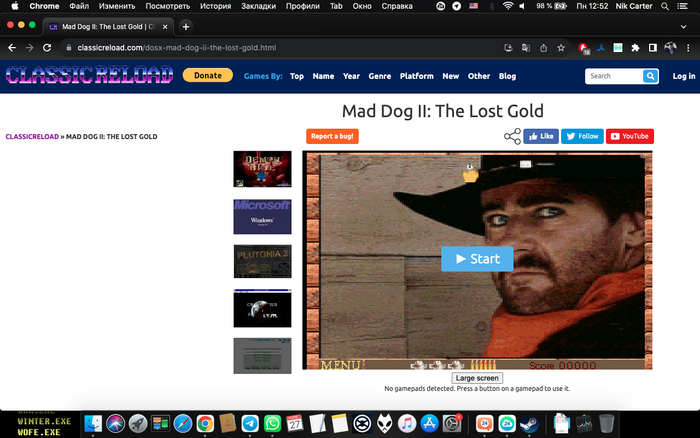This screenshot has height=438, width=700.
Task: Click the share icon beside Like button
Action: click(512, 136)
